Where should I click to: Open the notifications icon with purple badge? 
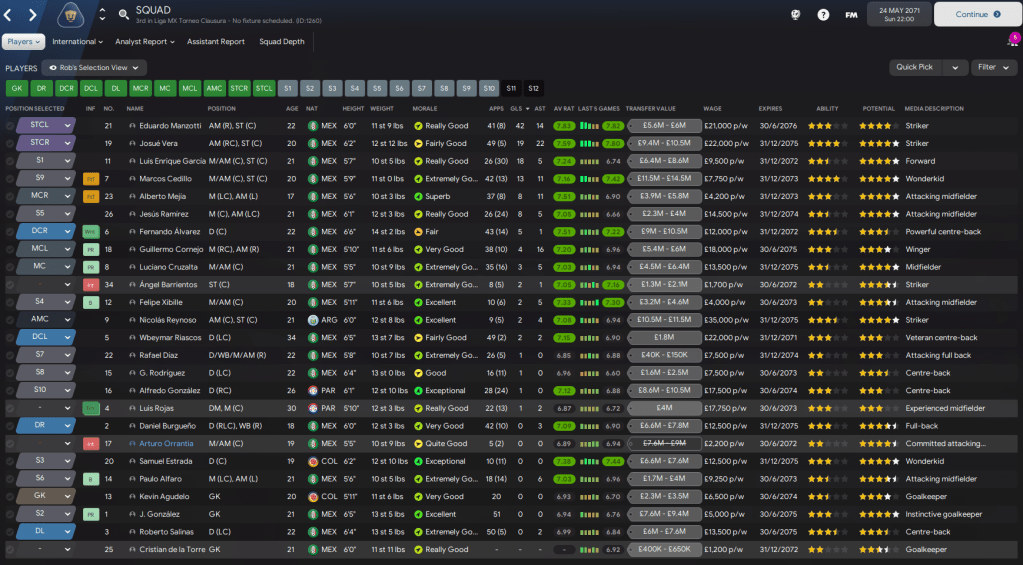pyautogui.click(x=1012, y=42)
